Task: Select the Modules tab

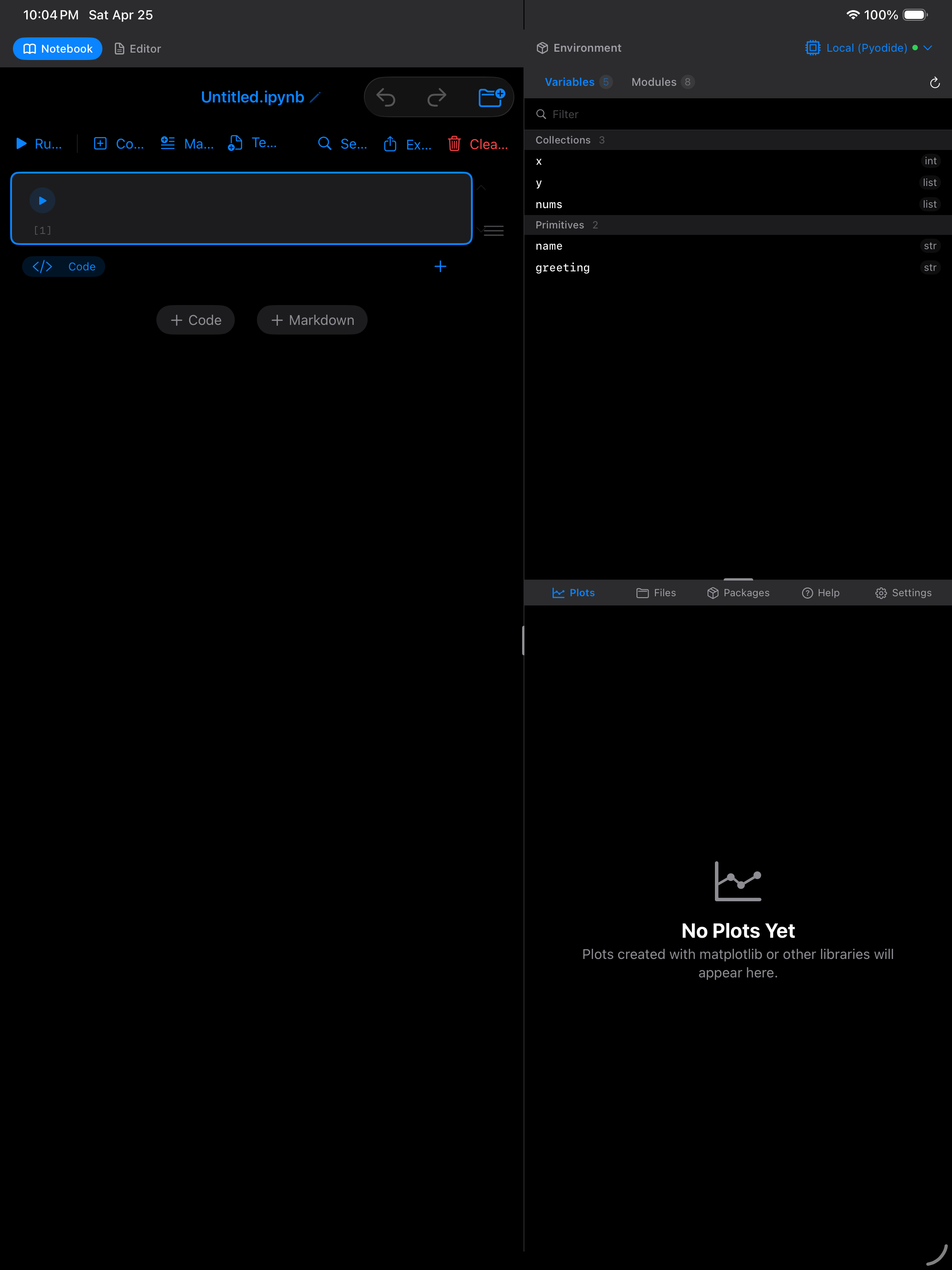Action: pos(663,82)
